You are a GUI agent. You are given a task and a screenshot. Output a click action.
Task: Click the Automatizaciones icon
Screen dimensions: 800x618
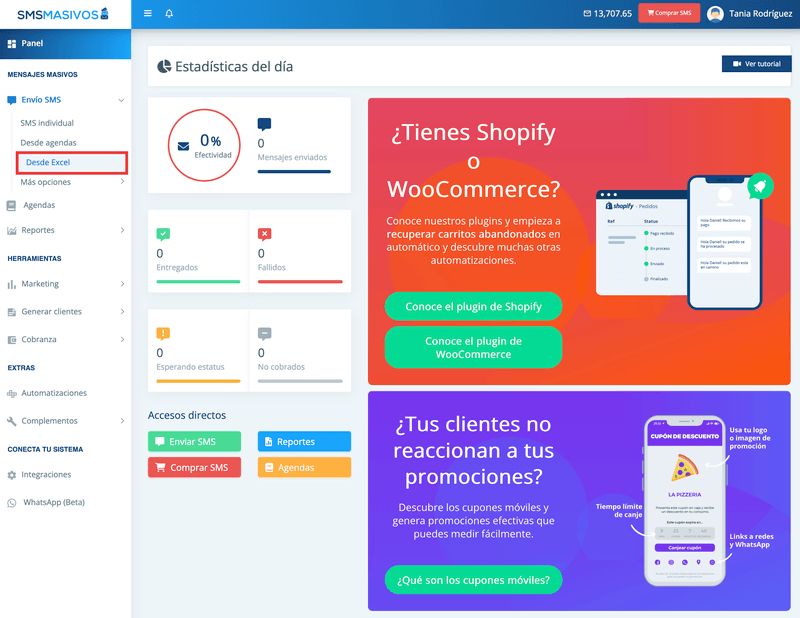click(12, 393)
